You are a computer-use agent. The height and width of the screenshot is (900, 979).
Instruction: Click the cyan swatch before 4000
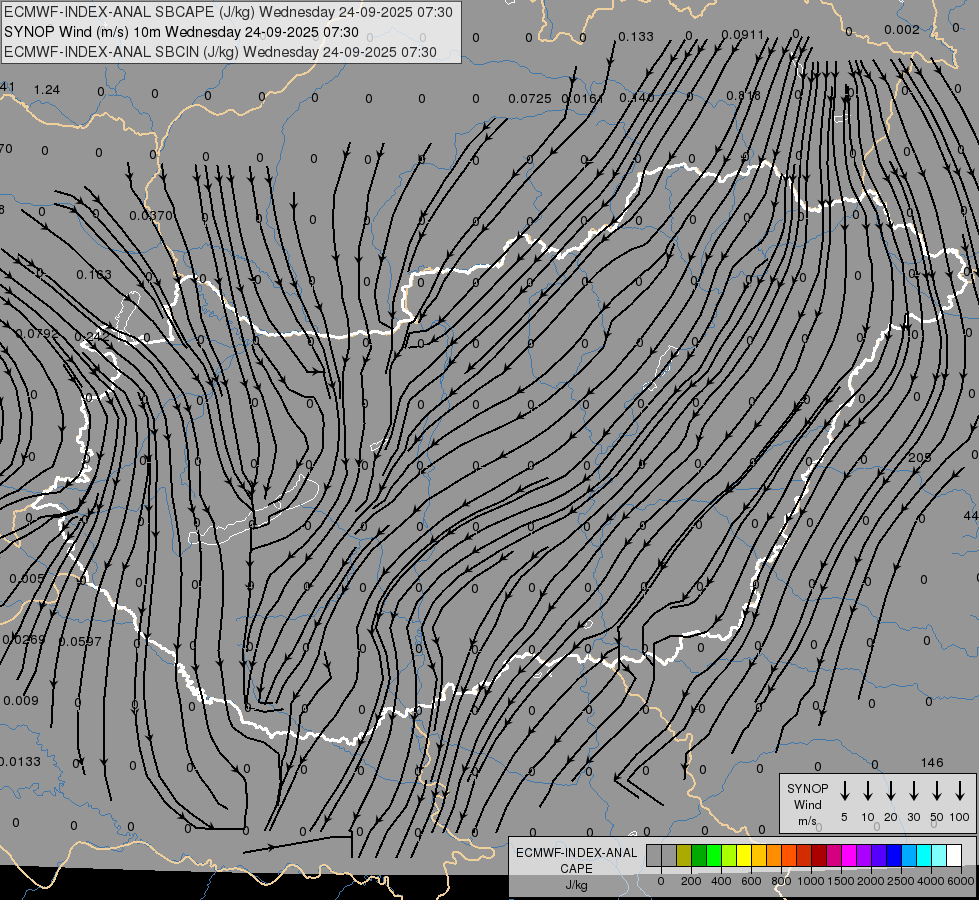tap(924, 855)
